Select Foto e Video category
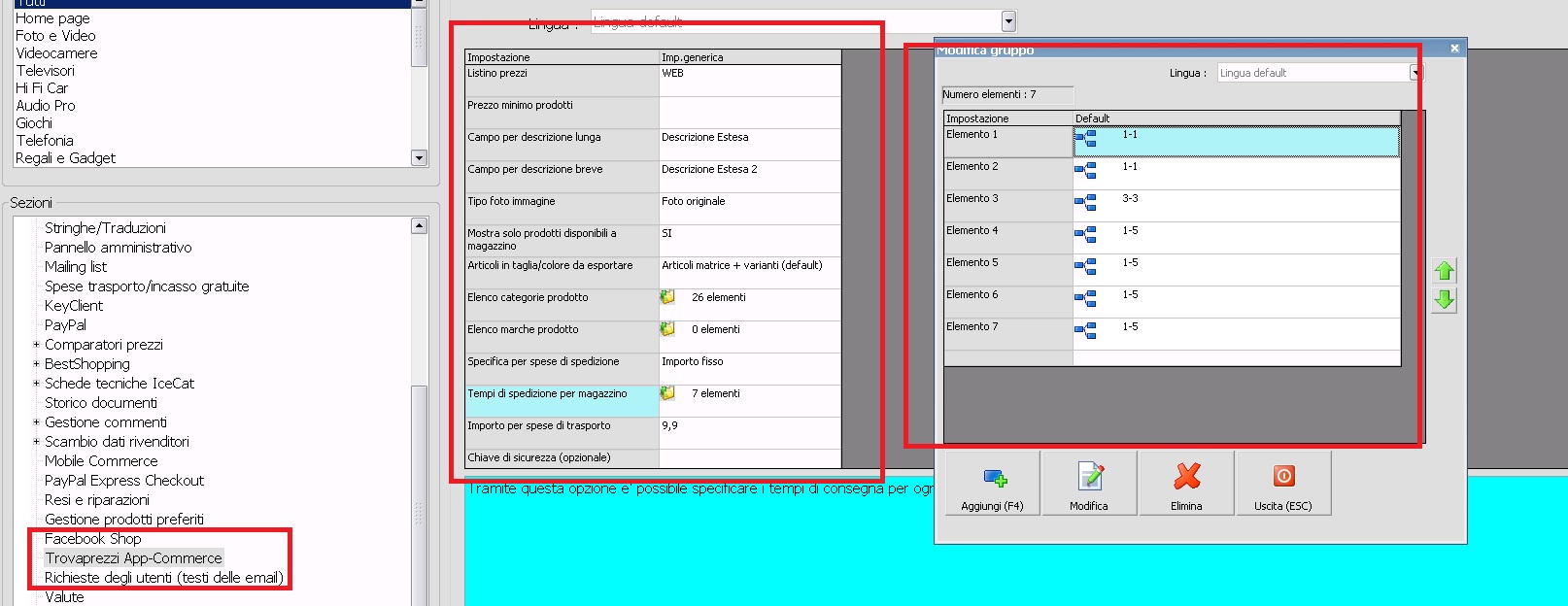 (55, 36)
